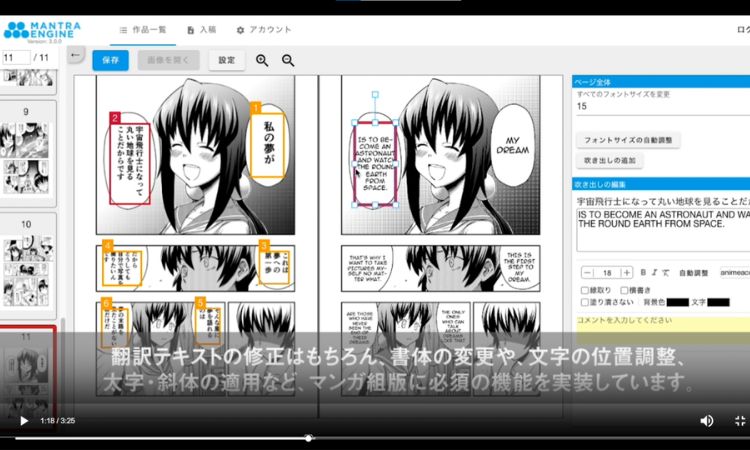Enable the 縁取り checkbox
This screenshot has height=450, width=750.
(x=585, y=290)
